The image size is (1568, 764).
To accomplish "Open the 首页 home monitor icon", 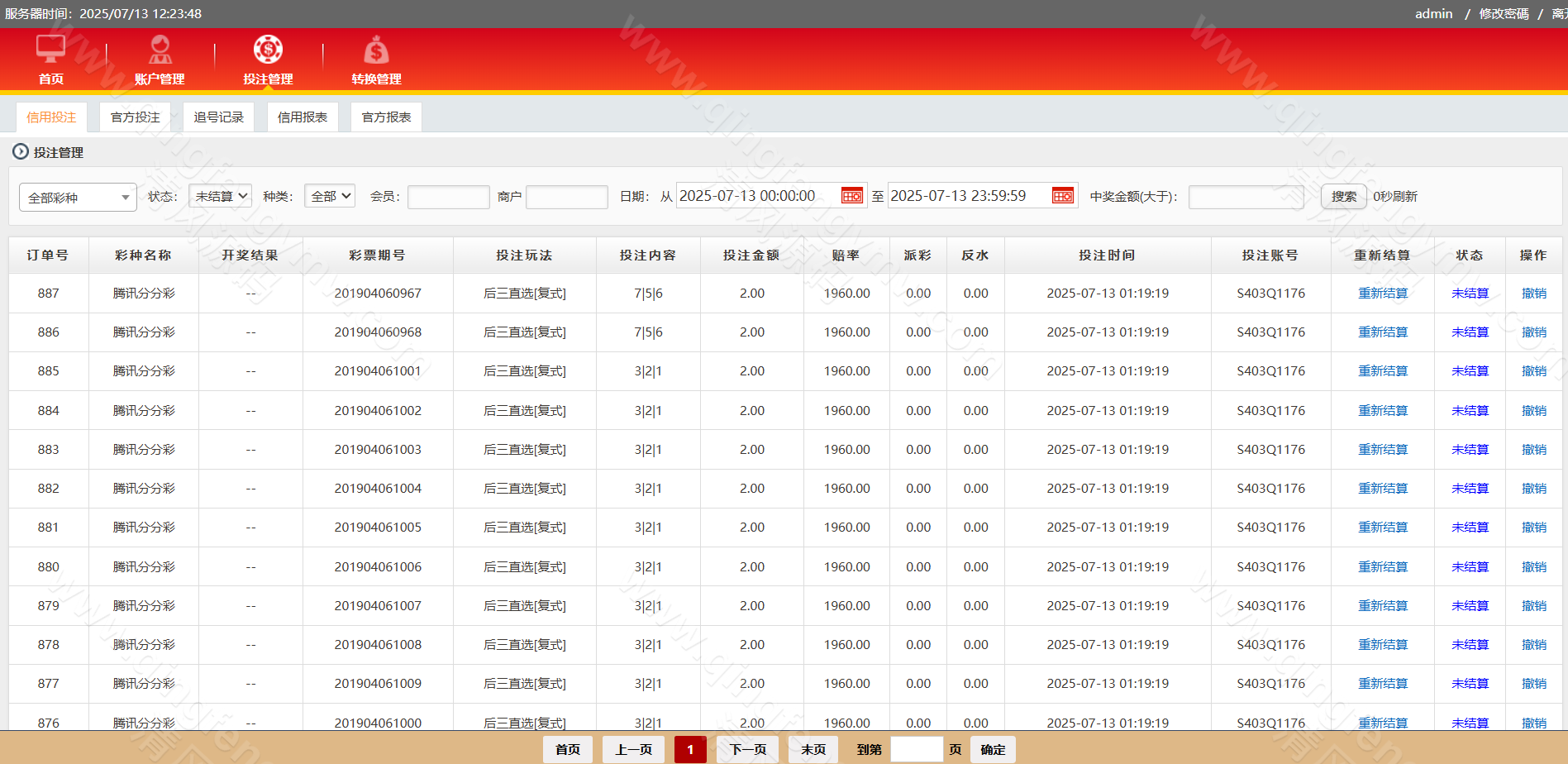I will point(50,50).
